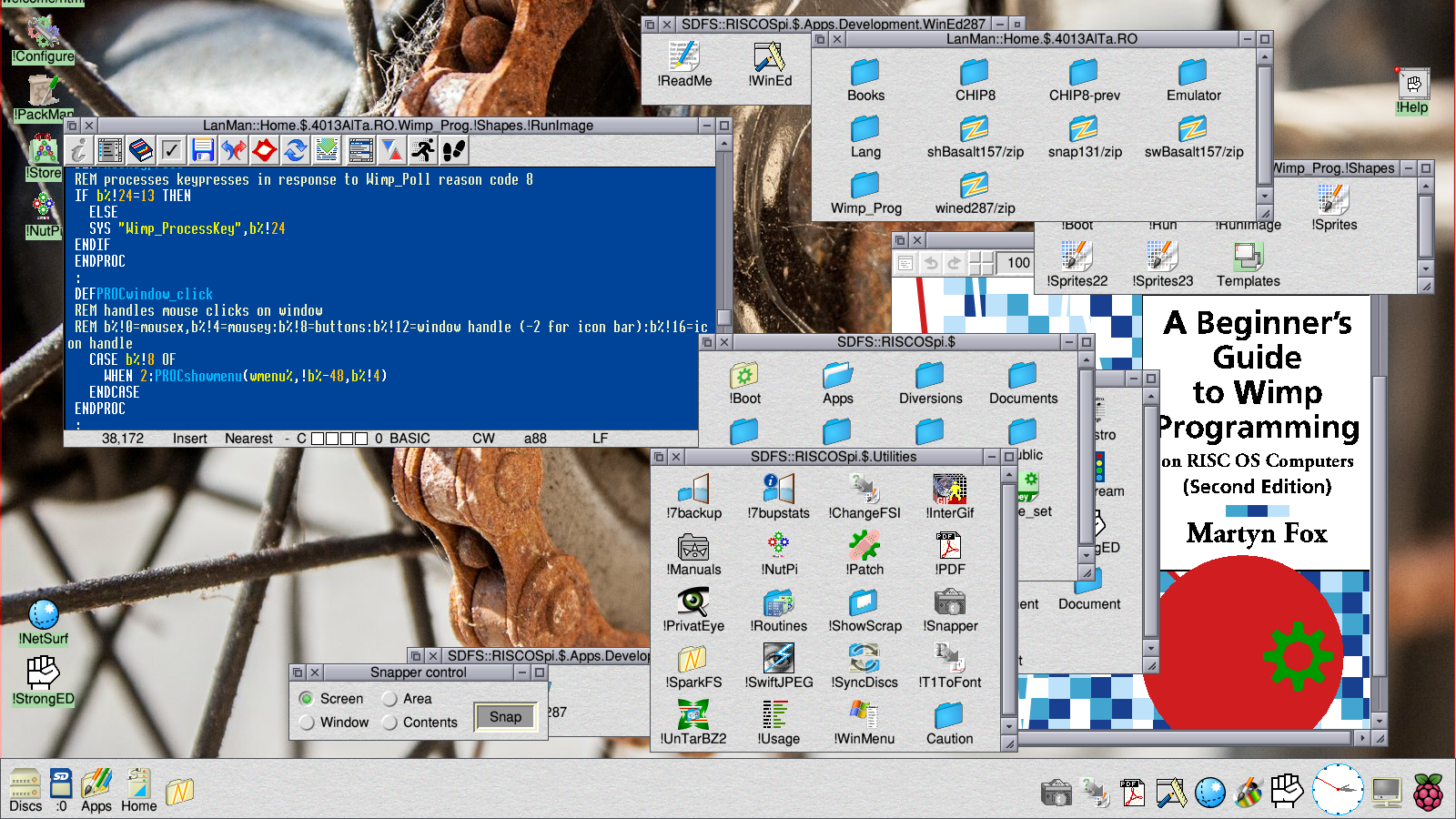The image size is (1456, 819).
Task: Launch !InterGif in Utilities window
Action: 950,498
